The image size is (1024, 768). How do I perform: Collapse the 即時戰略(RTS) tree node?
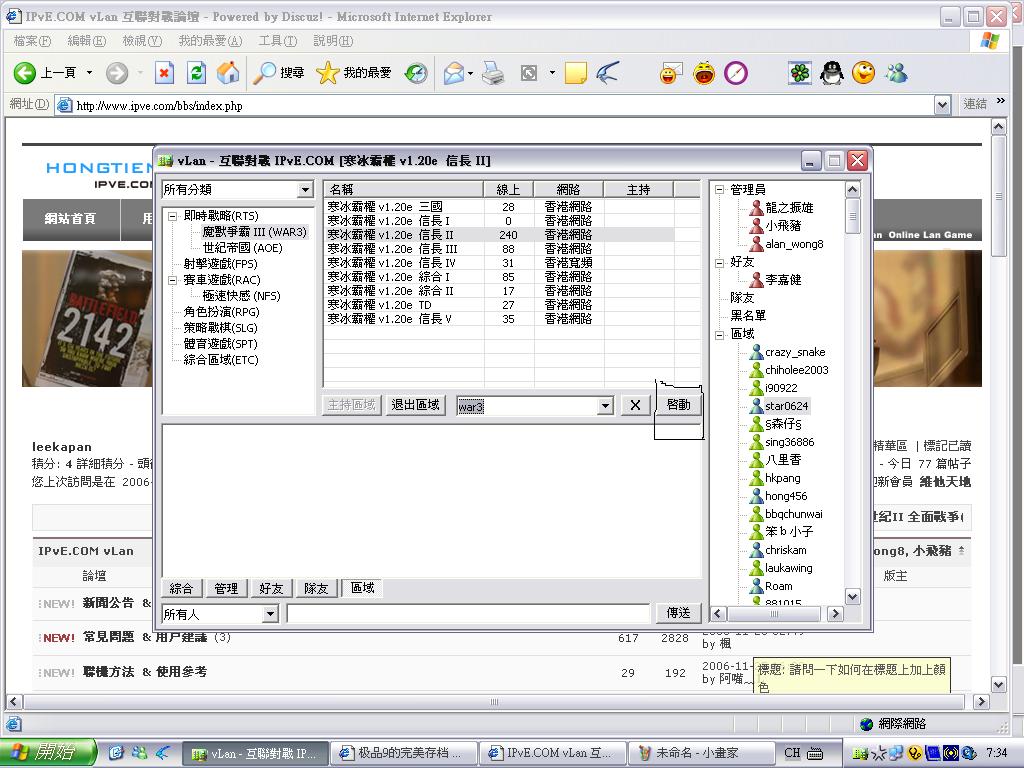[x=172, y=216]
